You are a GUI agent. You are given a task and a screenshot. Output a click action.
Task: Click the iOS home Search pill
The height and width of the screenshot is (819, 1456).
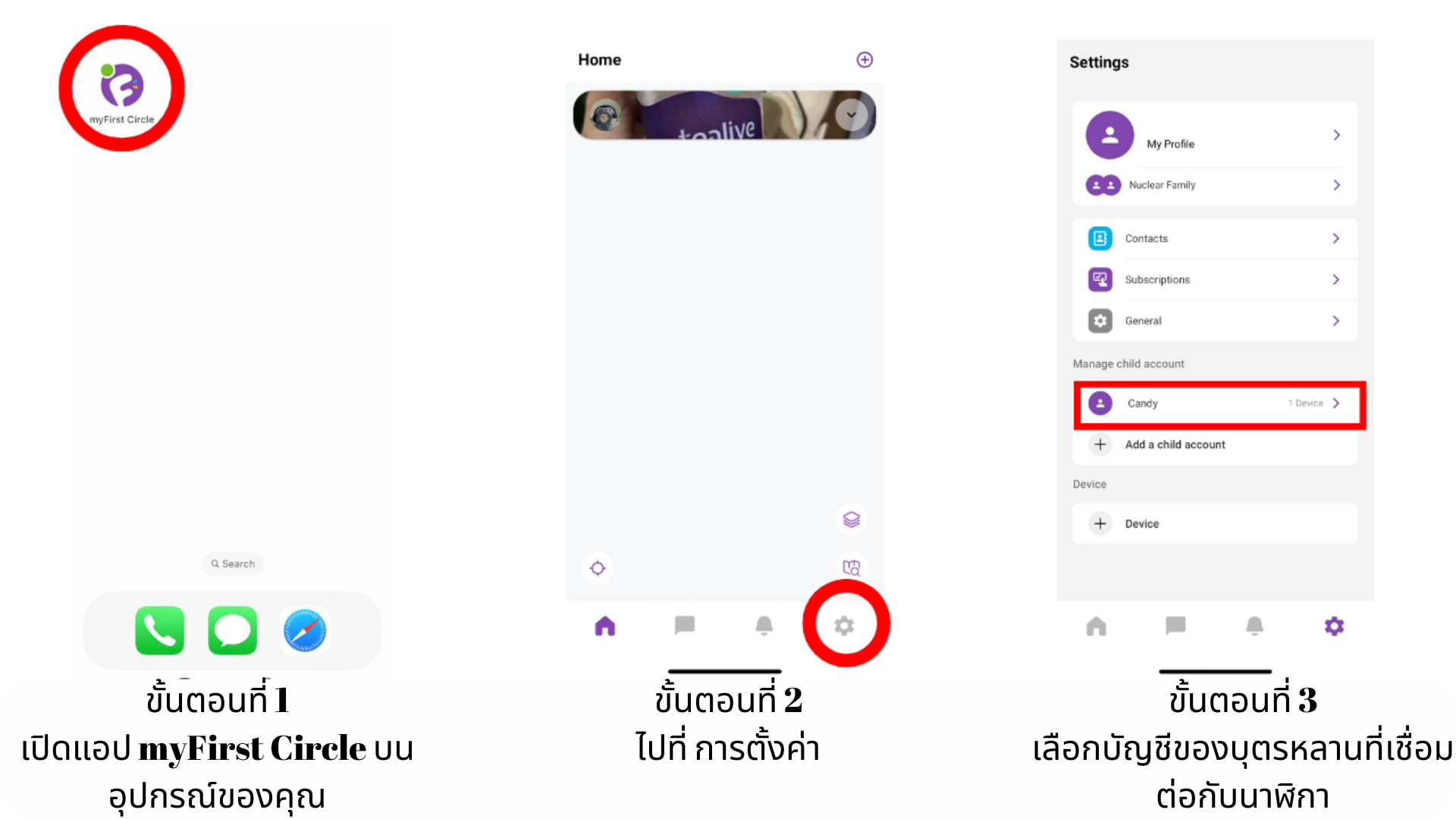click(233, 563)
